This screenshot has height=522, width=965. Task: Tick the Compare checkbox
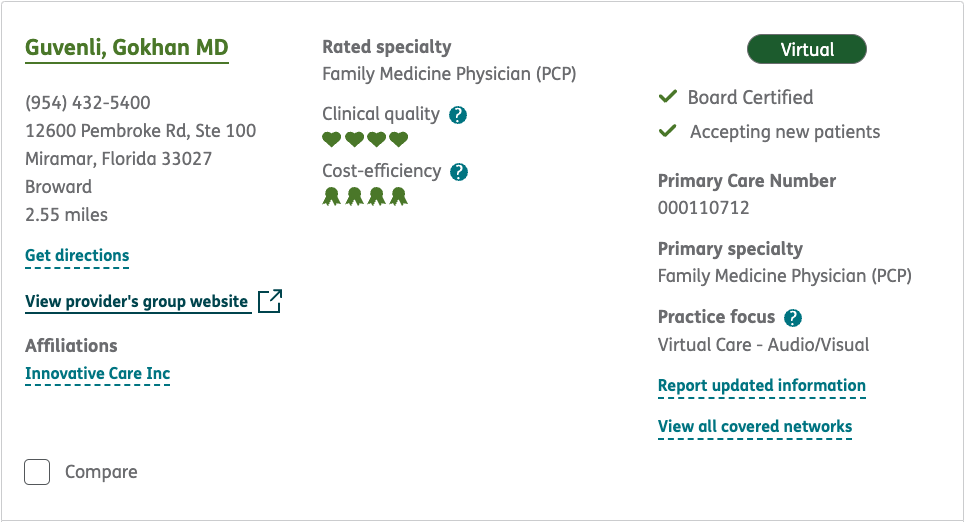coord(37,472)
